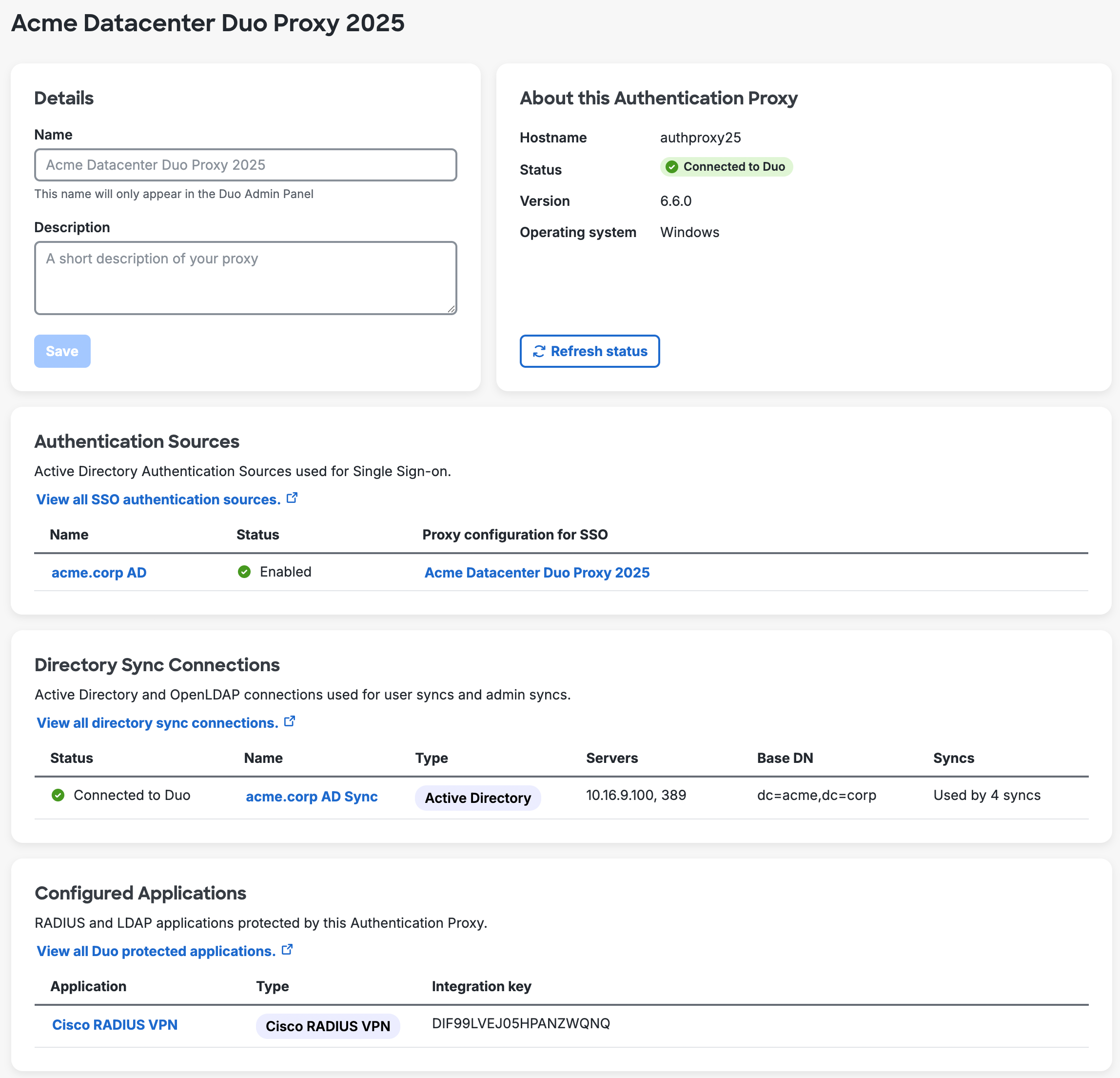Viewport: 1120px width, 1078px height.
Task: Refresh the Authentication Proxy status
Action: 589,351
